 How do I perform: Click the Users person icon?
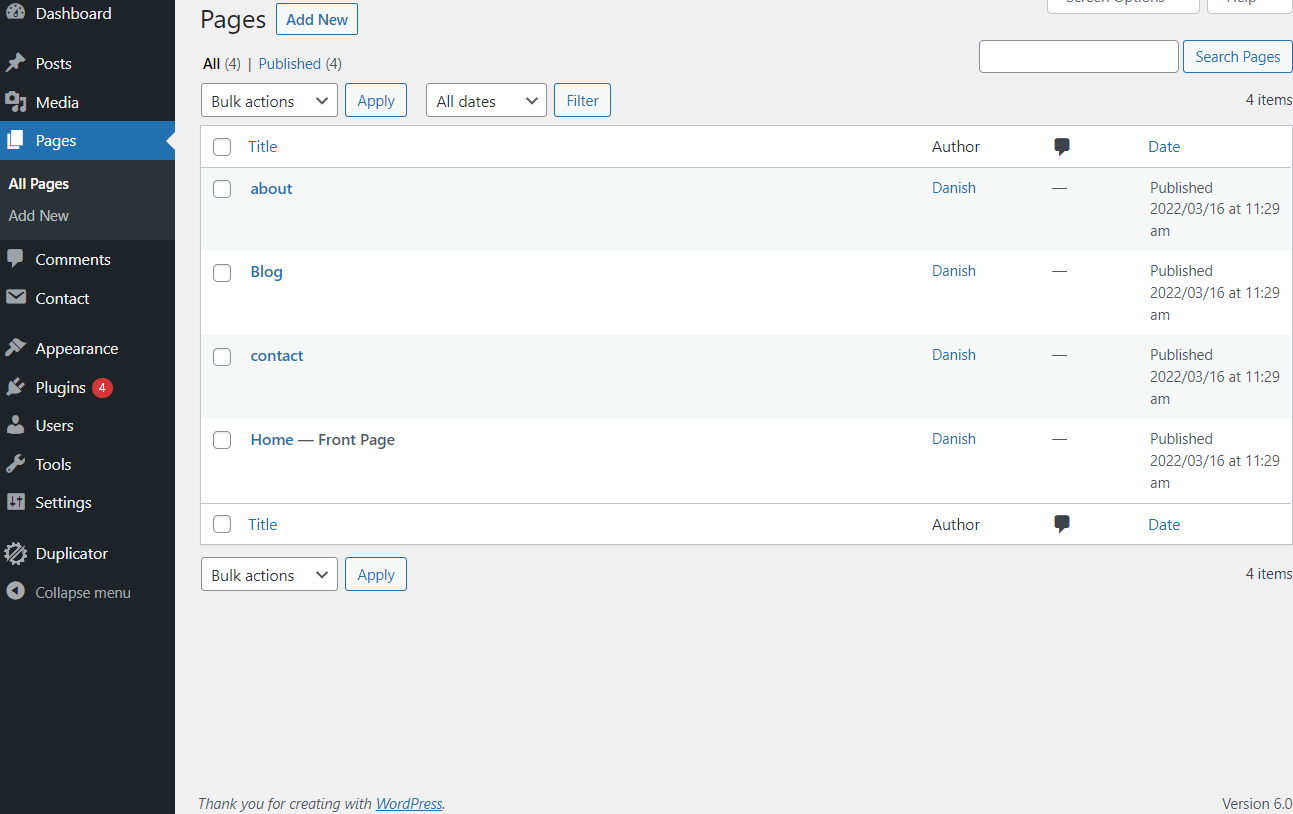(x=15, y=425)
